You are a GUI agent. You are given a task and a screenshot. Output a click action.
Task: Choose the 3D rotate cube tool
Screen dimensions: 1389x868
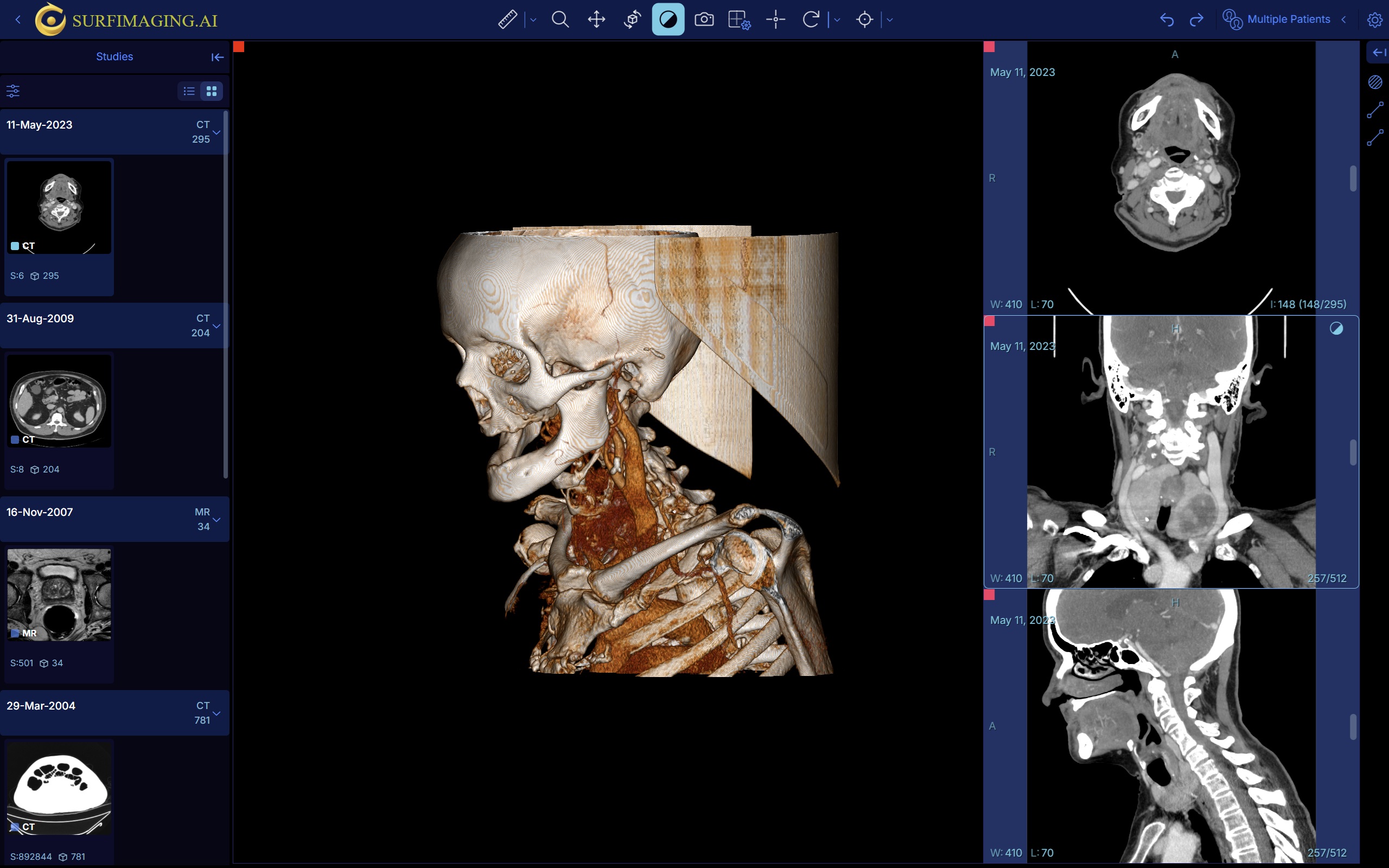tap(632, 20)
